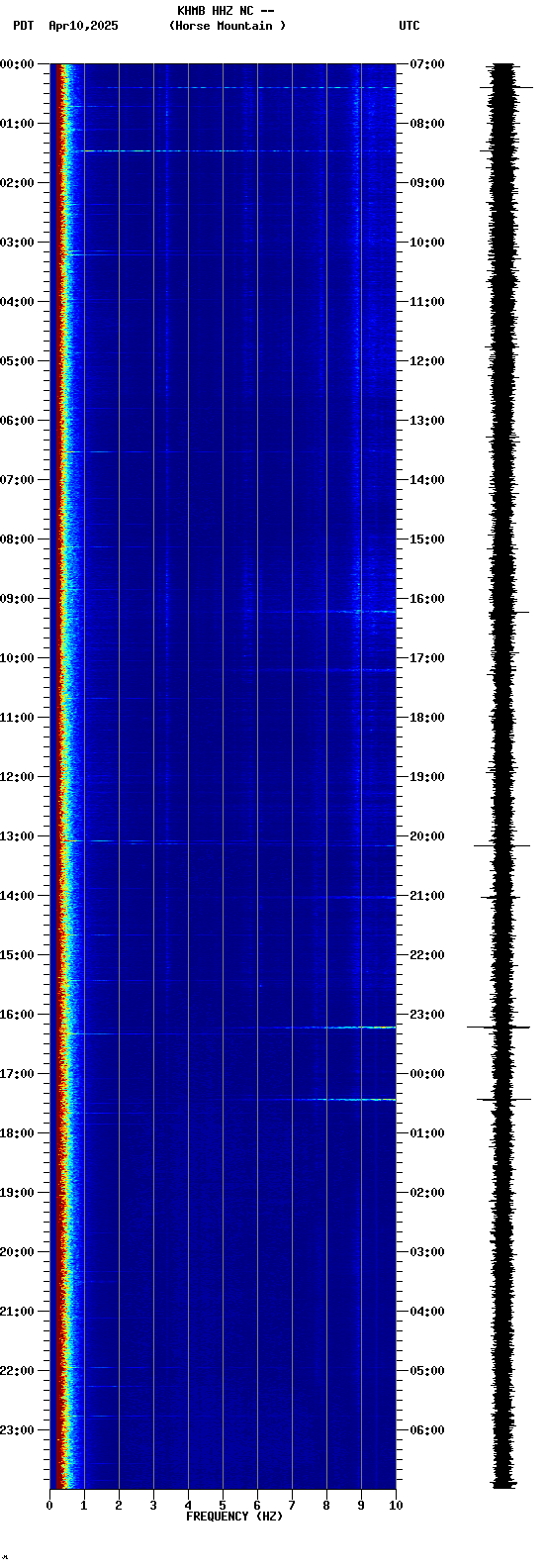This screenshot has height=1568, width=546.
Task: Click the 03:00 PDT time tick label
Action: [17, 243]
